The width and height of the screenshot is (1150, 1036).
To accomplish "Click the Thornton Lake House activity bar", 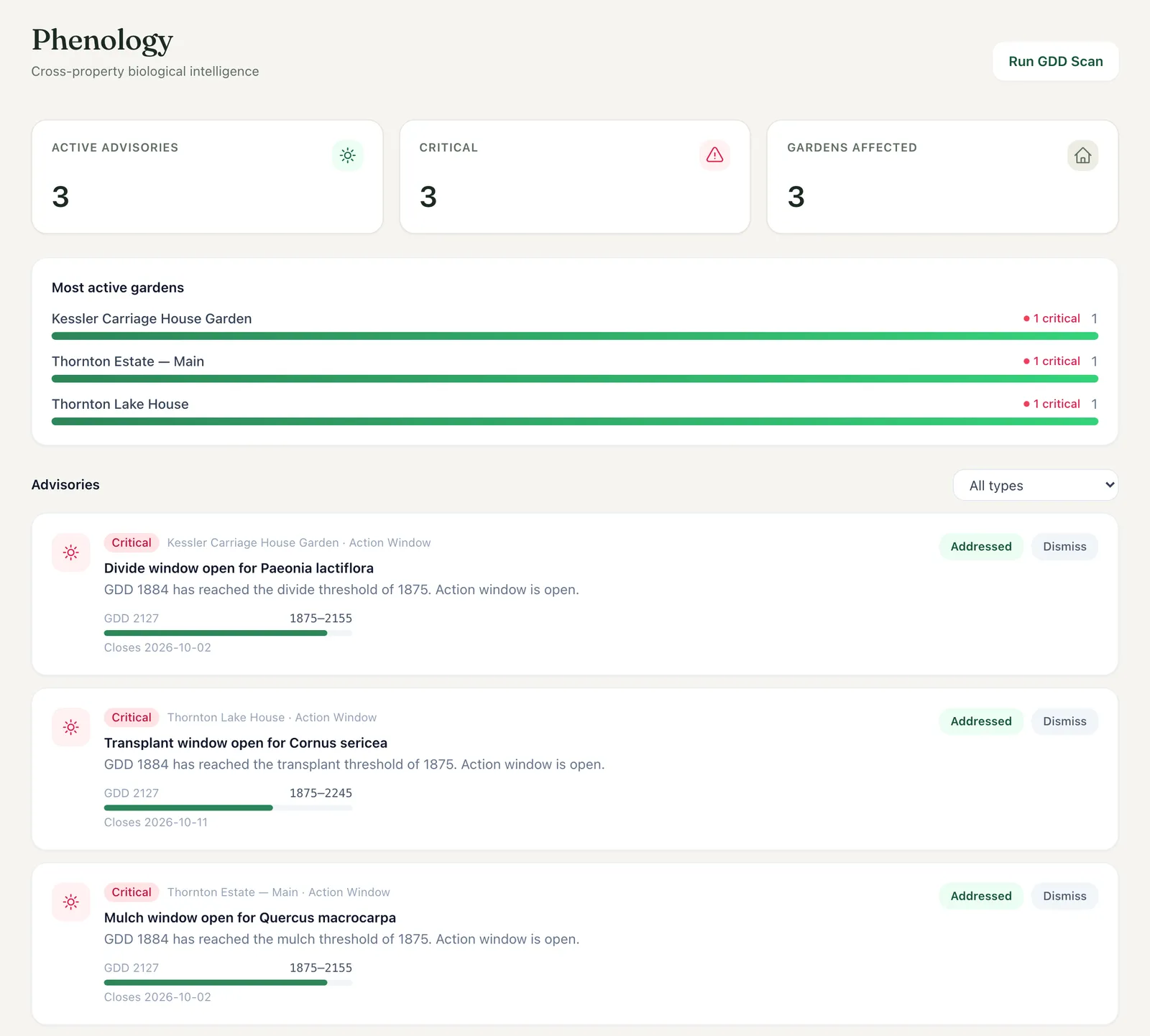I will [x=575, y=422].
